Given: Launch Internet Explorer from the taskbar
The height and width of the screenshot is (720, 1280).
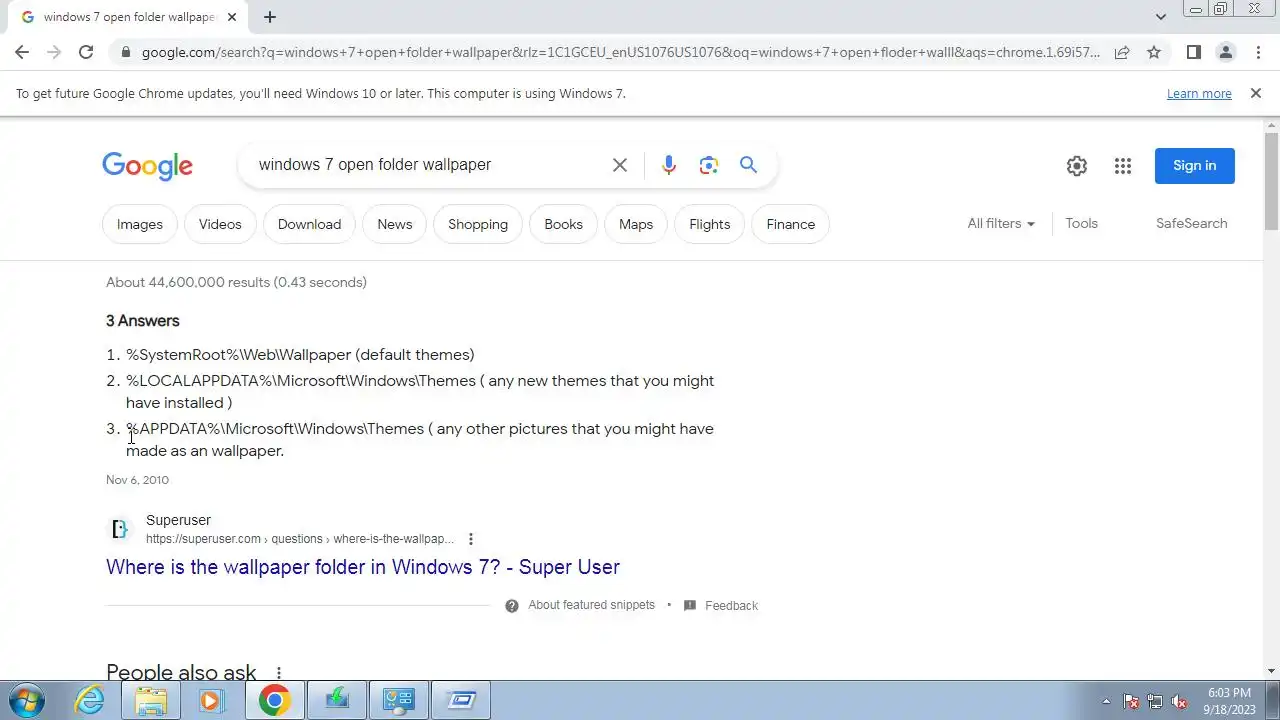Looking at the screenshot, I should click(90, 700).
